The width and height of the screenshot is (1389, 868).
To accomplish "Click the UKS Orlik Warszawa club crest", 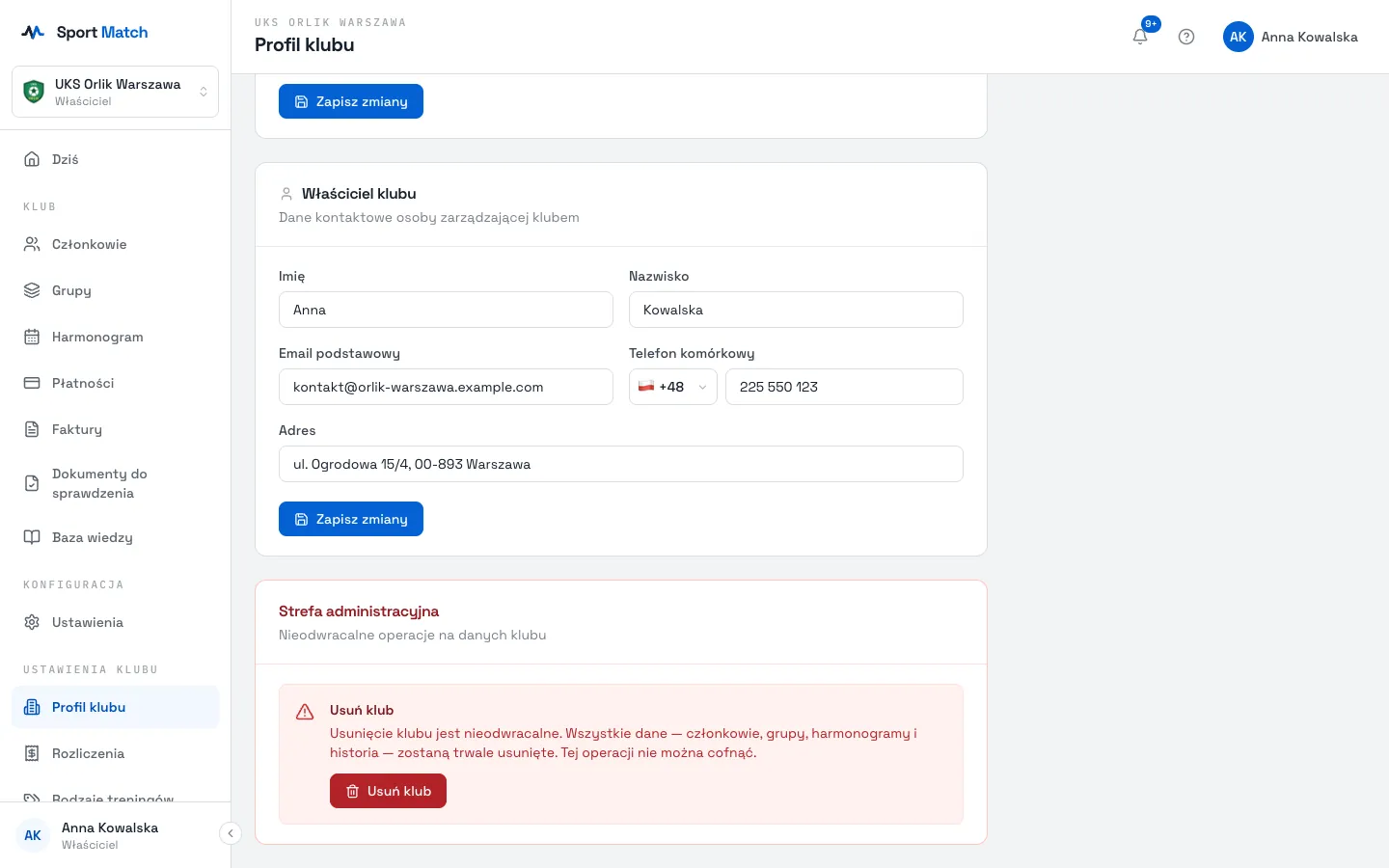I will pos(34,92).
